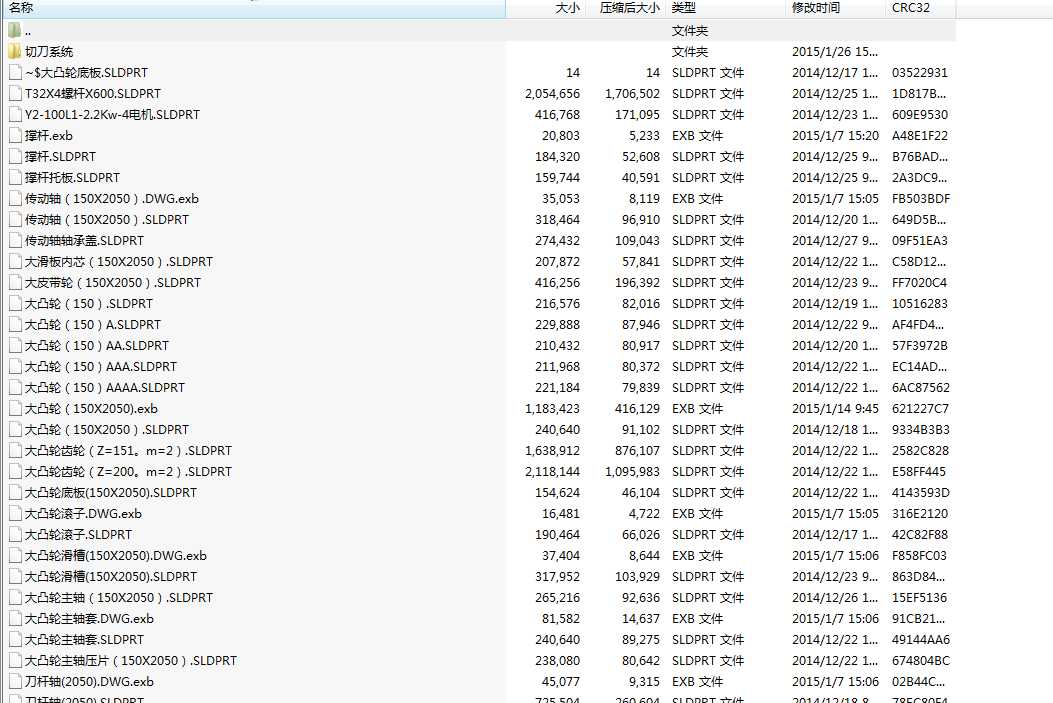Click file icon of 大凸轮（150X2050).exb
This screenshot has height=703, width=1053.
coord(15,409)
